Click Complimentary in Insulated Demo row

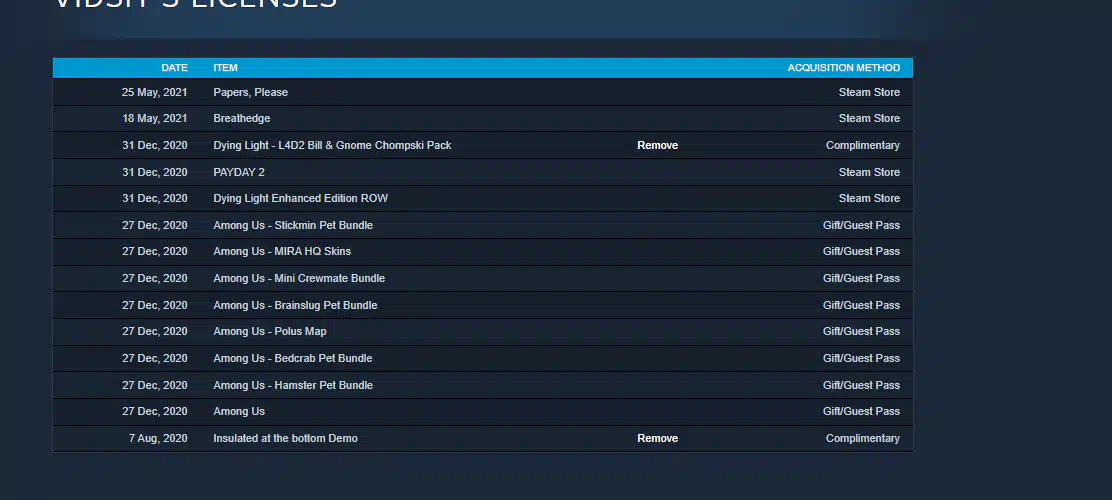(x=863, y=438)
